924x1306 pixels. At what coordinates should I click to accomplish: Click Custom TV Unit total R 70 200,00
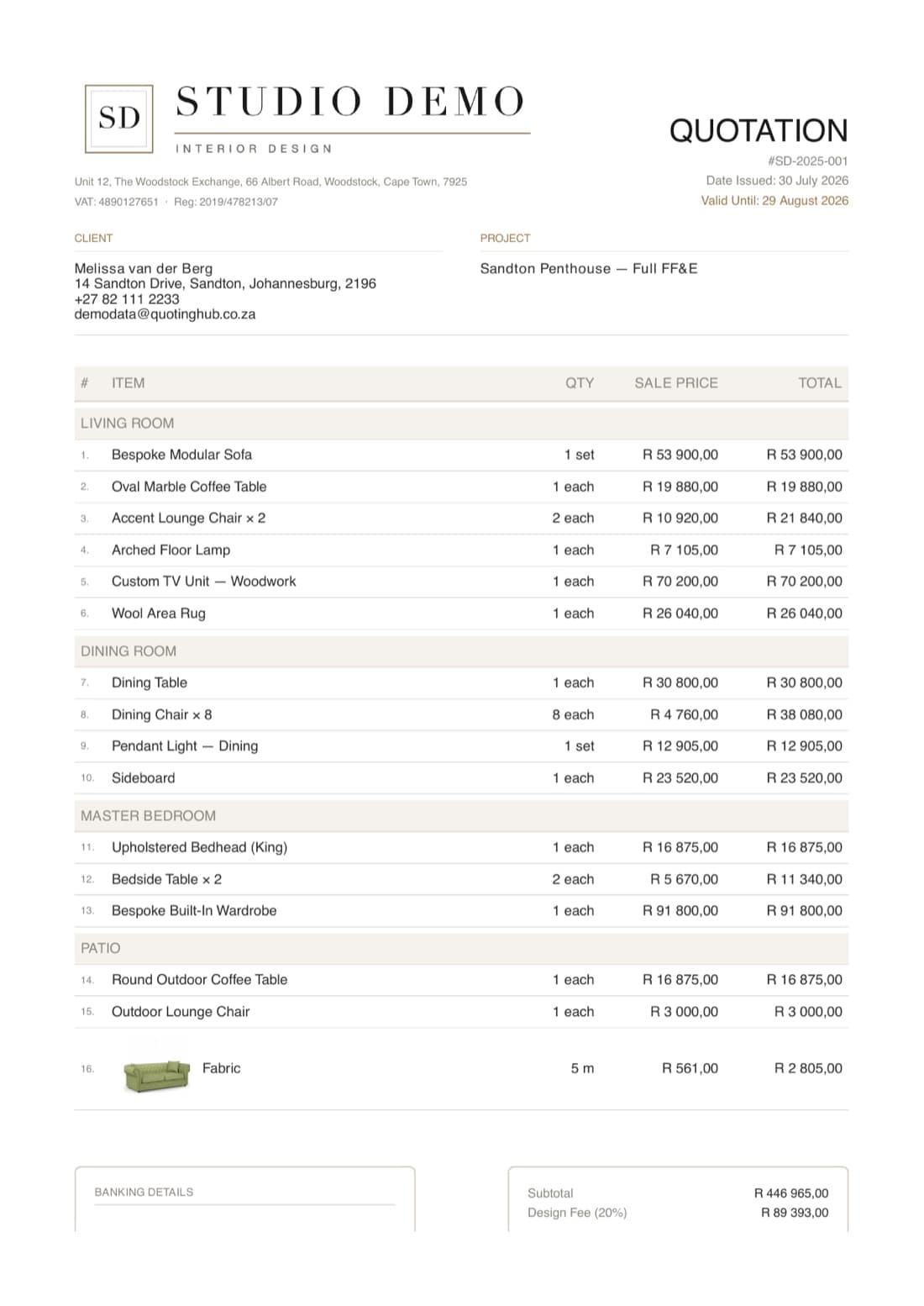(805, 582)
